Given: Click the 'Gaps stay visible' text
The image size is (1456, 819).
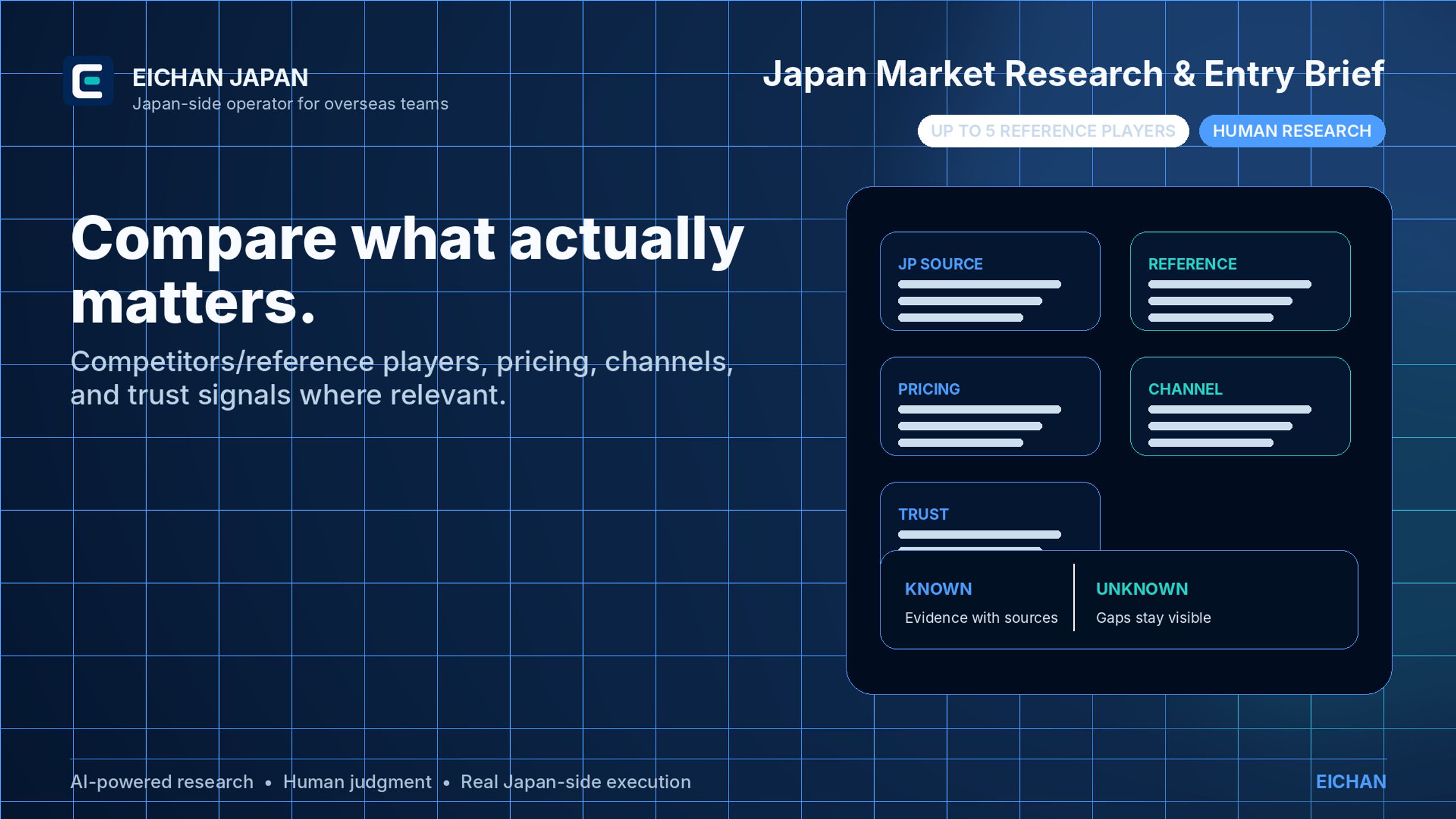Looking at the screenshot, I should coord(1153,618).
